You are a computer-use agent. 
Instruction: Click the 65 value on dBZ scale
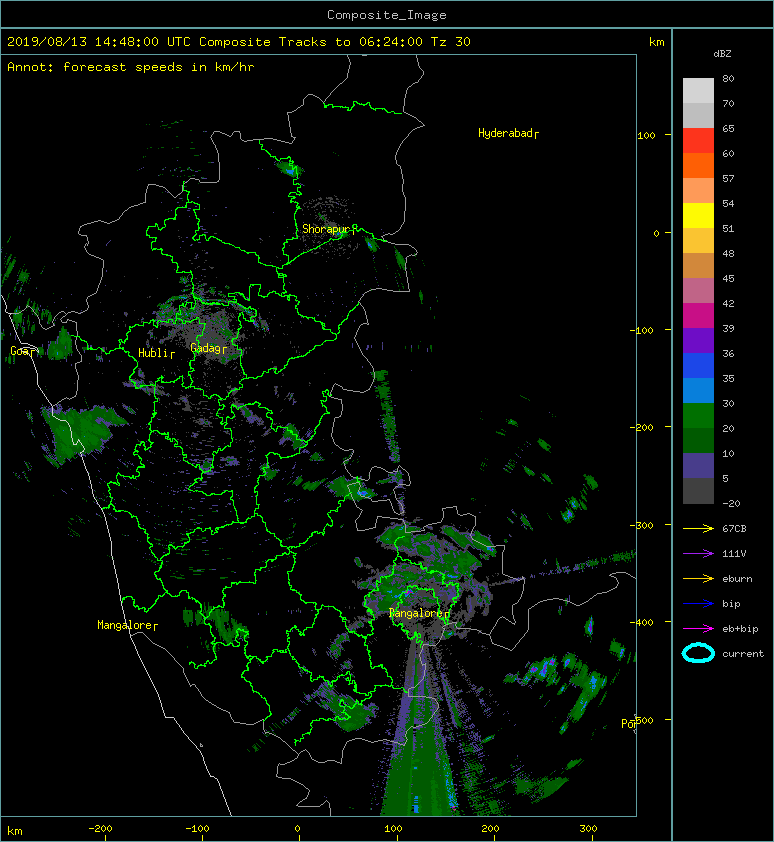(728, 128)
